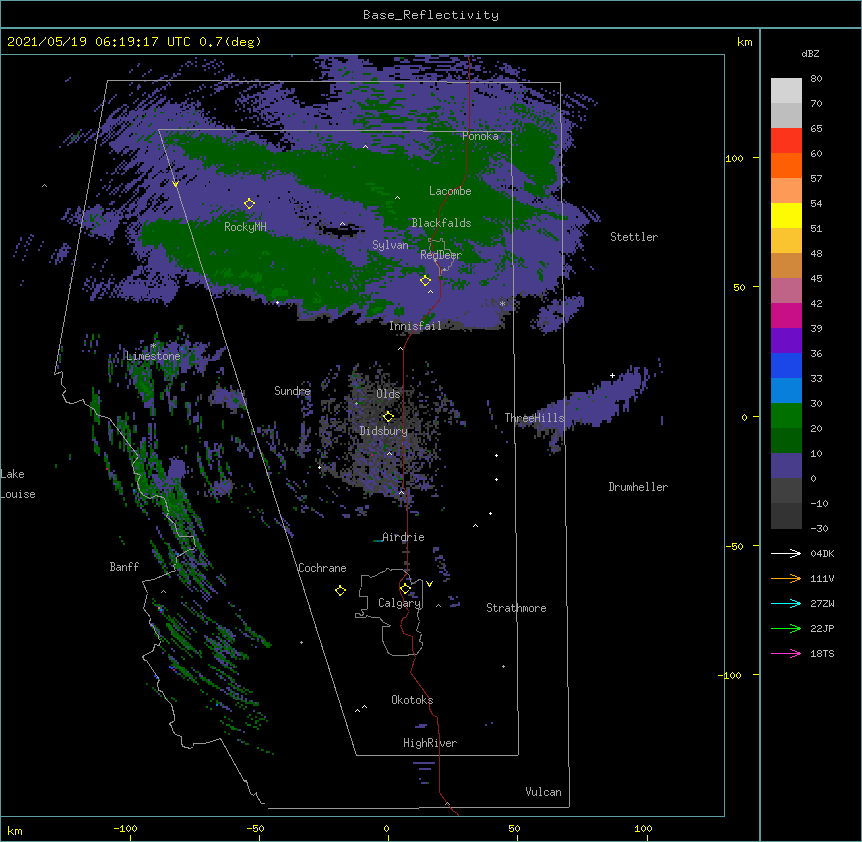The width and height of the screenshot is (862, 842).
Task: Click the white 04DK arrow legend icon
Action: click(786, 553)
